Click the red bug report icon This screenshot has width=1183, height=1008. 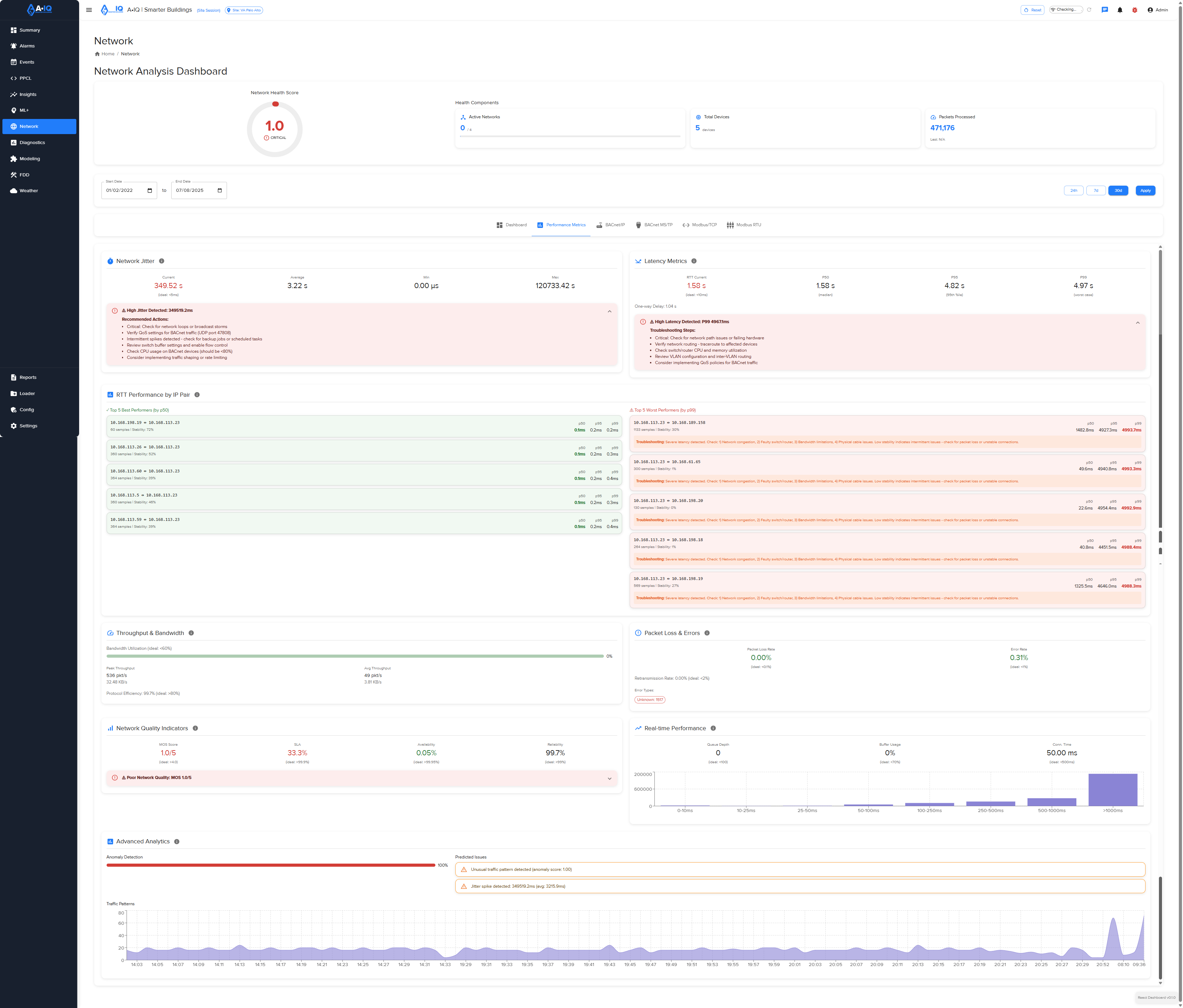[1135, 10]
